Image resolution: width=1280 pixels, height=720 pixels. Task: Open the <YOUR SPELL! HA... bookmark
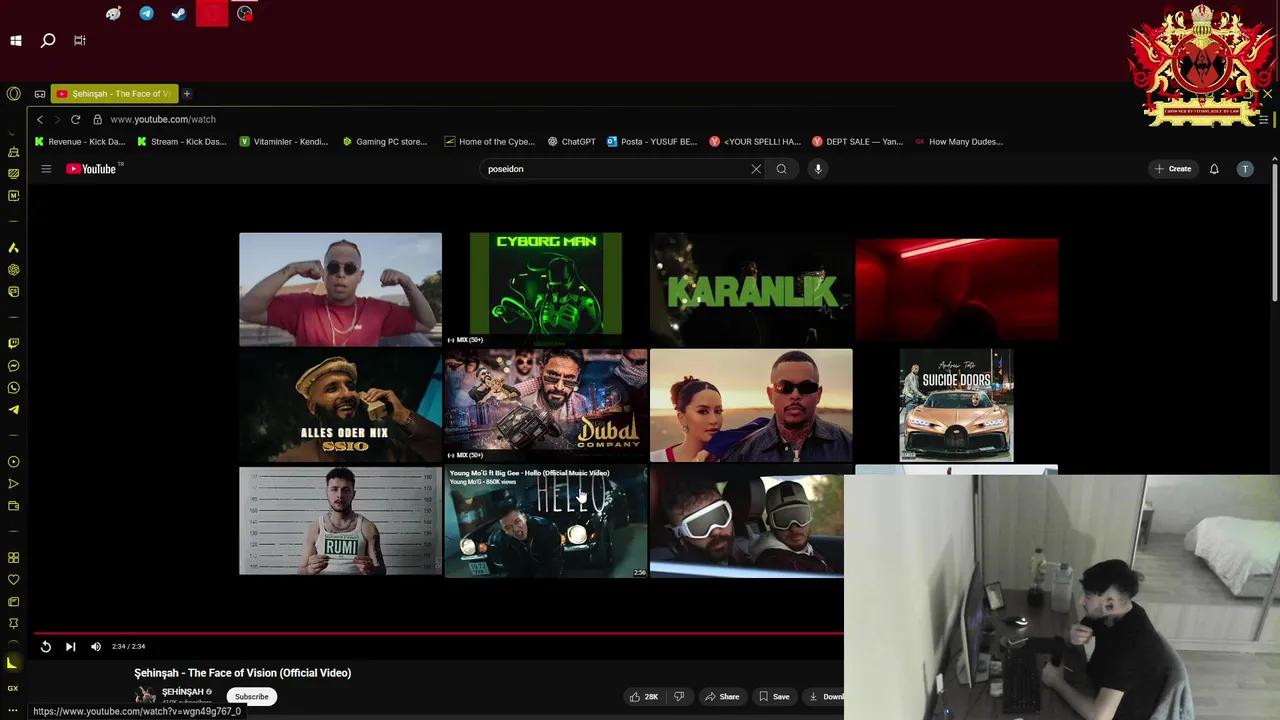coord(755,142)
